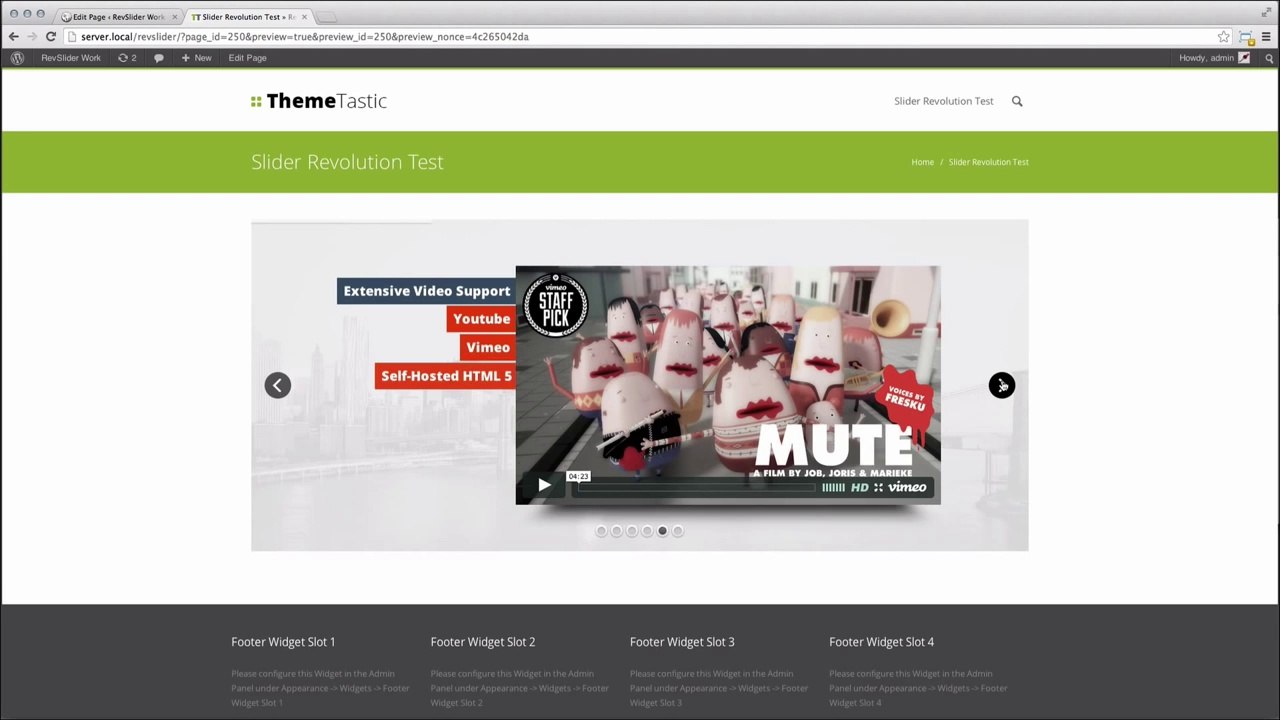The image size is (1280, 720).
Task: Close the Edit Page browser tab
Action: coord(174,17)
